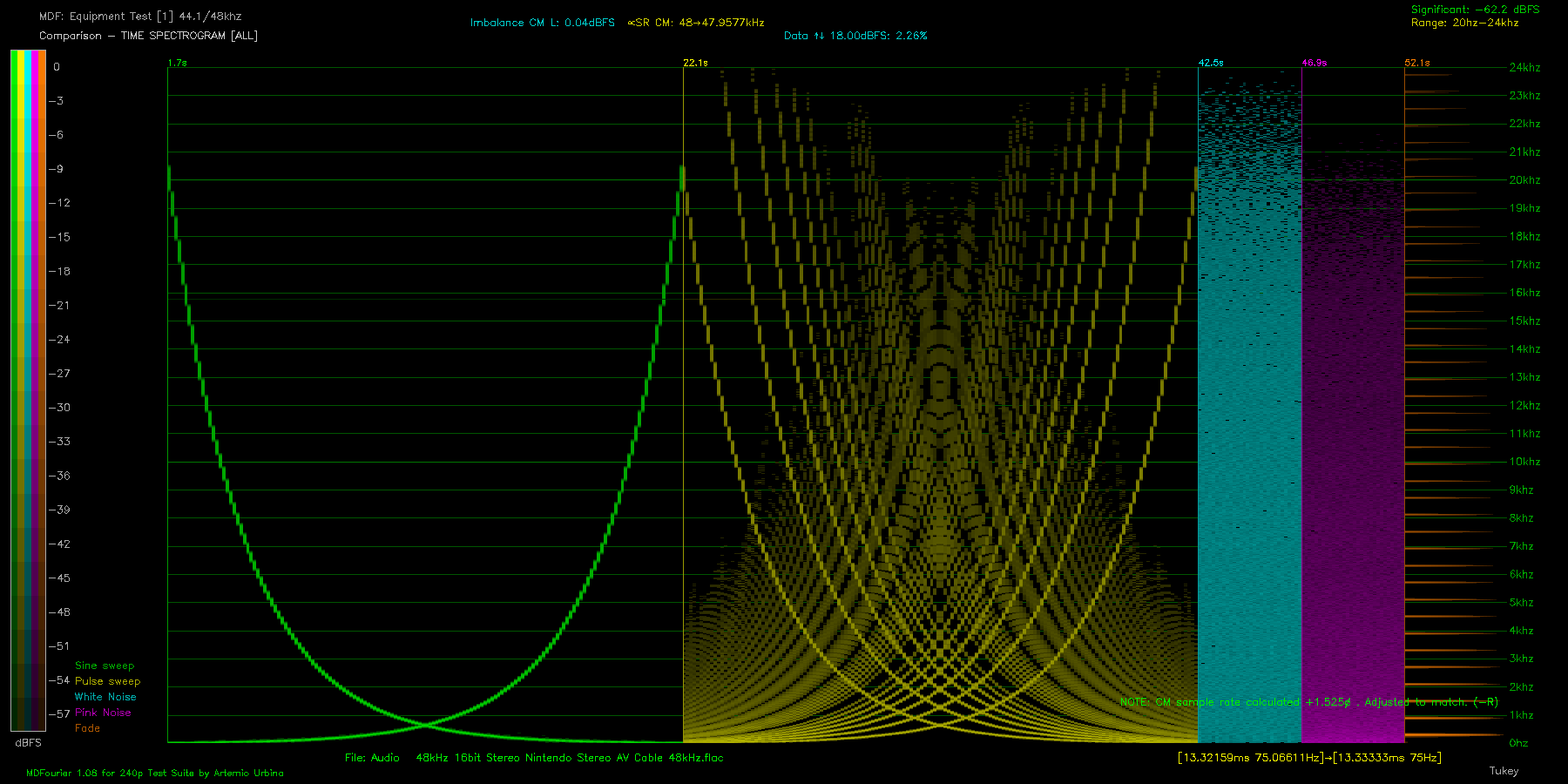Click the "Nintendo Stereo AV Cable 48kHz.flac" file name
1568x784 pixels.
point(624,758)
